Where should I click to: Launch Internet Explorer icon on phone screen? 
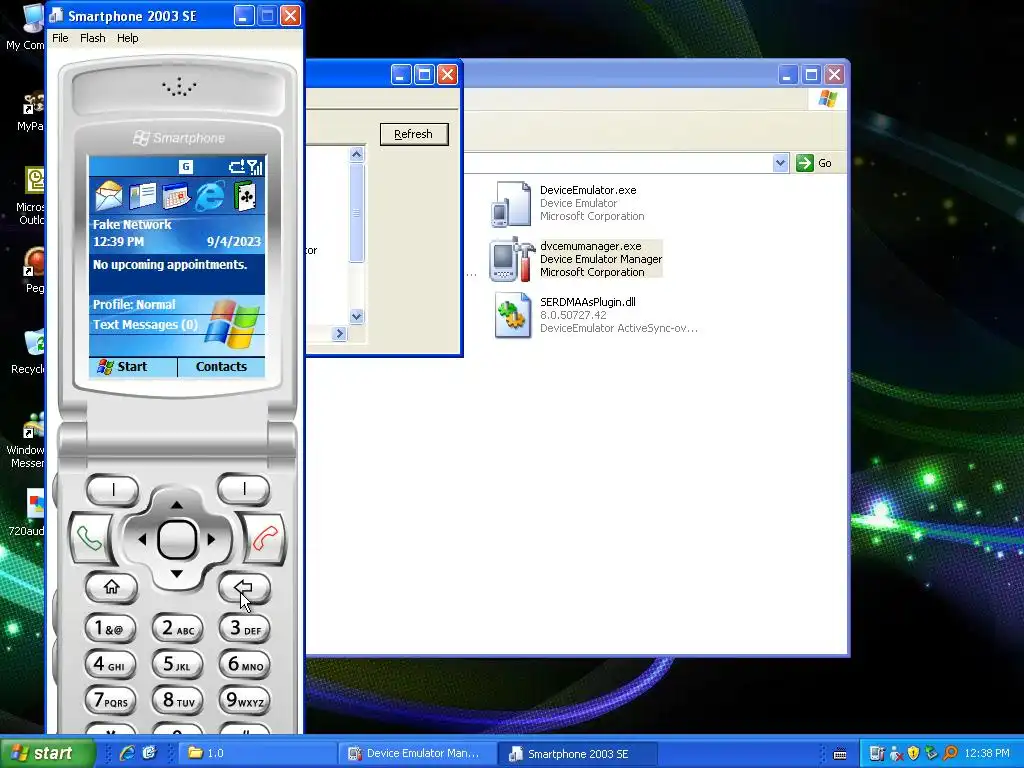coord(210,195)
